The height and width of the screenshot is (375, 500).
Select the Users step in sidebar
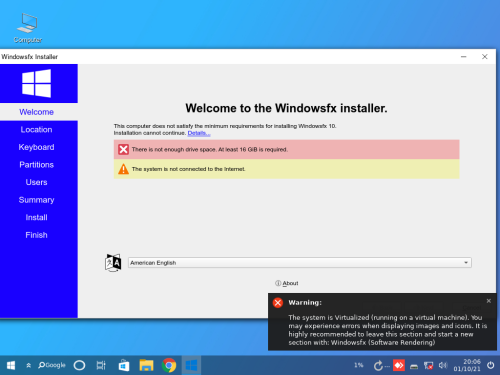[36, 182]
